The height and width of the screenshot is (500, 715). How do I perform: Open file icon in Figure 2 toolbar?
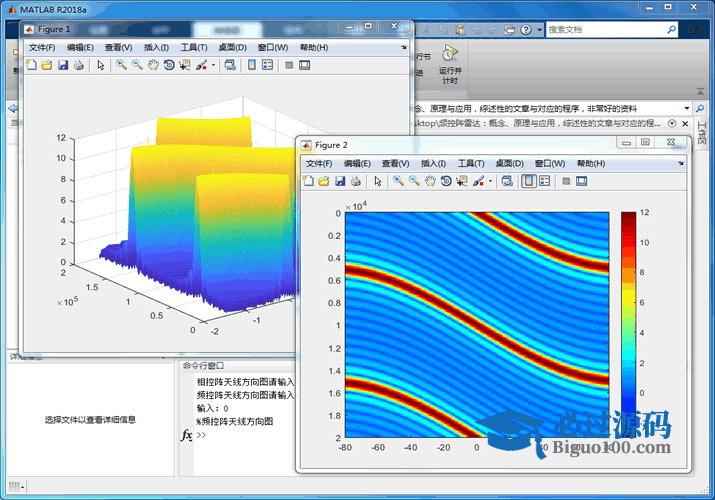pyautogui.click(x=323, y=181)
